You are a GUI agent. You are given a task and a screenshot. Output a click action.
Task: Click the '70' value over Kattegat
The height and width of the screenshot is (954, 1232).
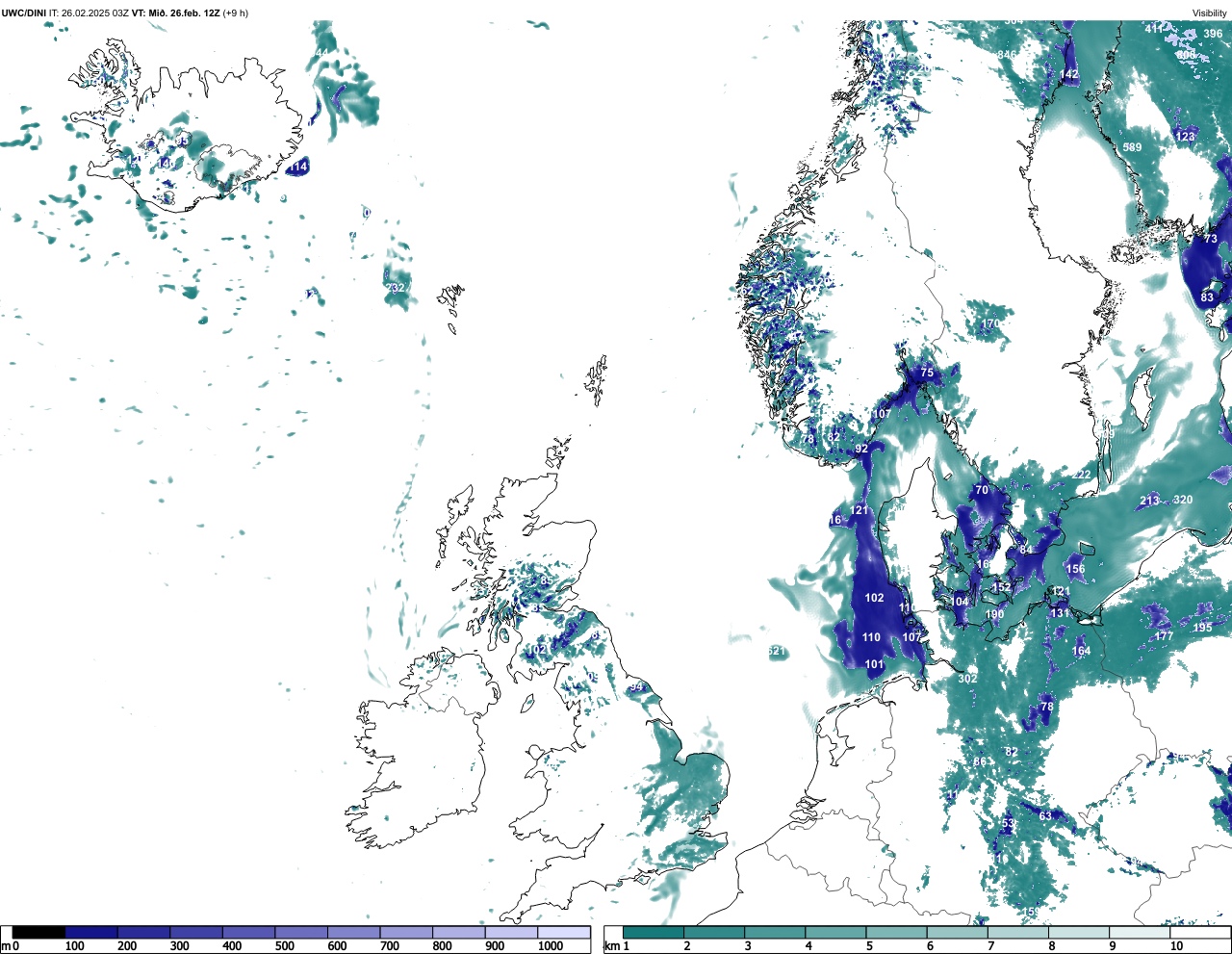[x=982, y=490]
